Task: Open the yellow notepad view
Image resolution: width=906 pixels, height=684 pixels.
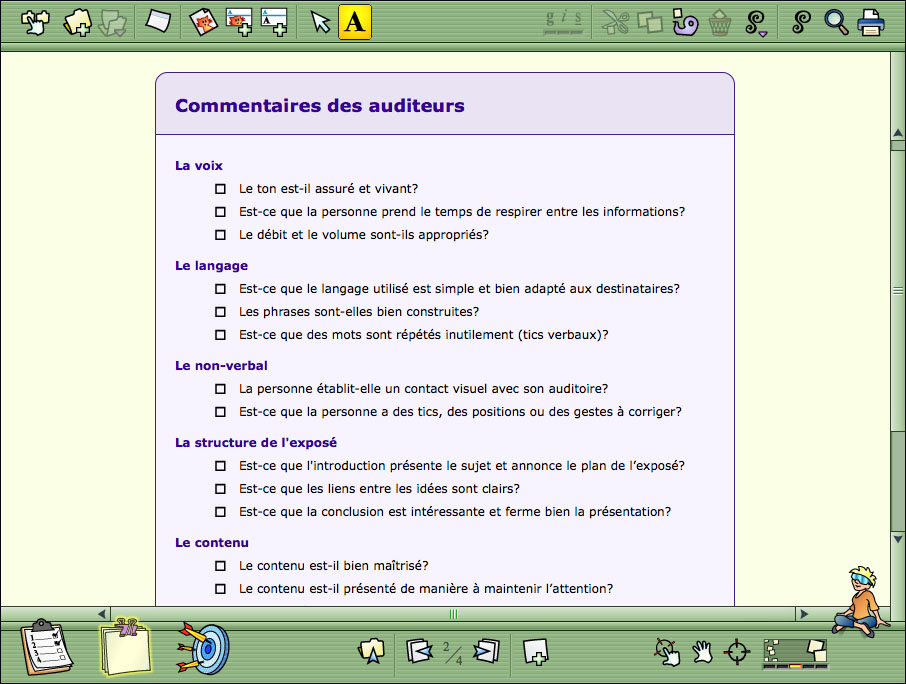Action: point(125,647)
